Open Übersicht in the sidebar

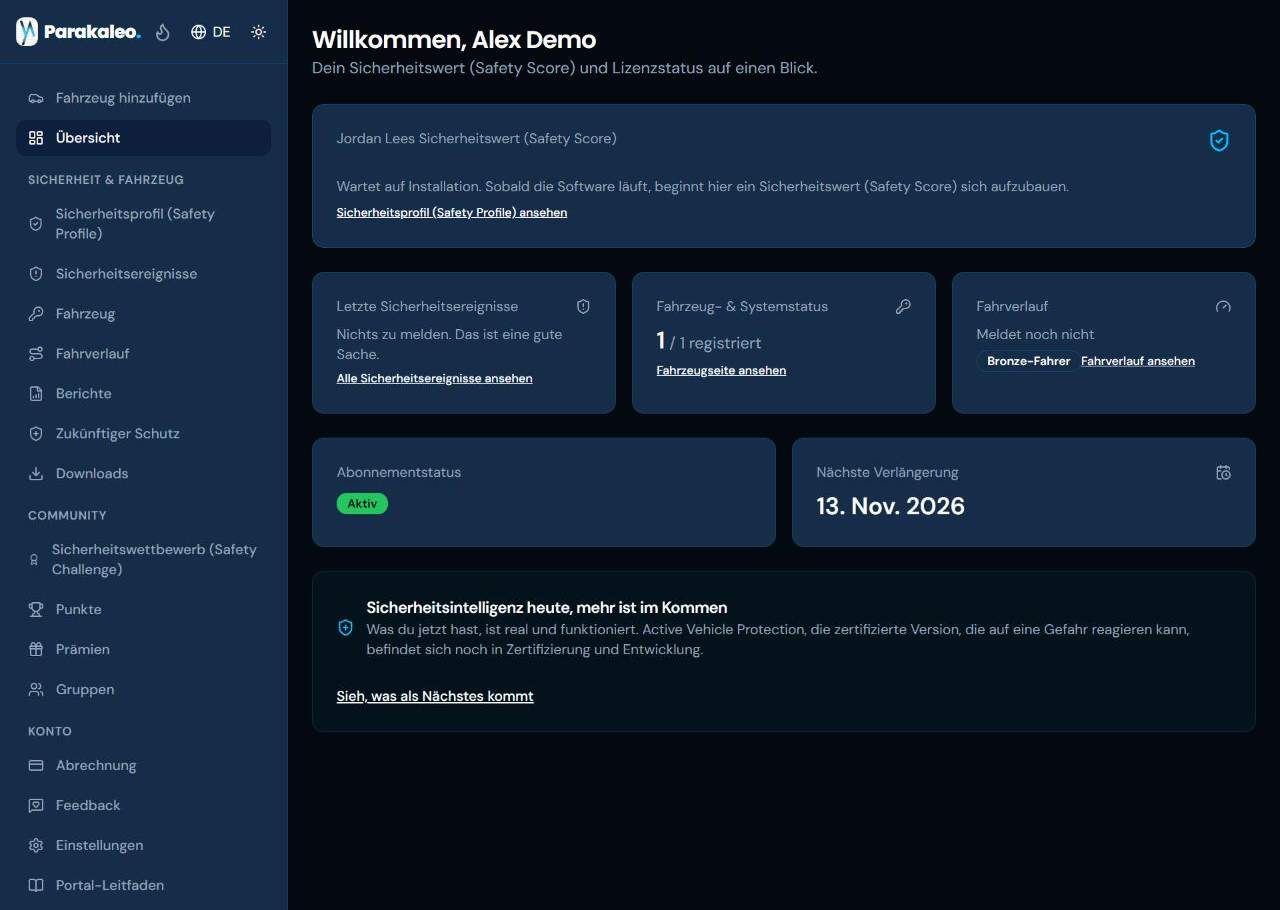(x=143, y=138)
